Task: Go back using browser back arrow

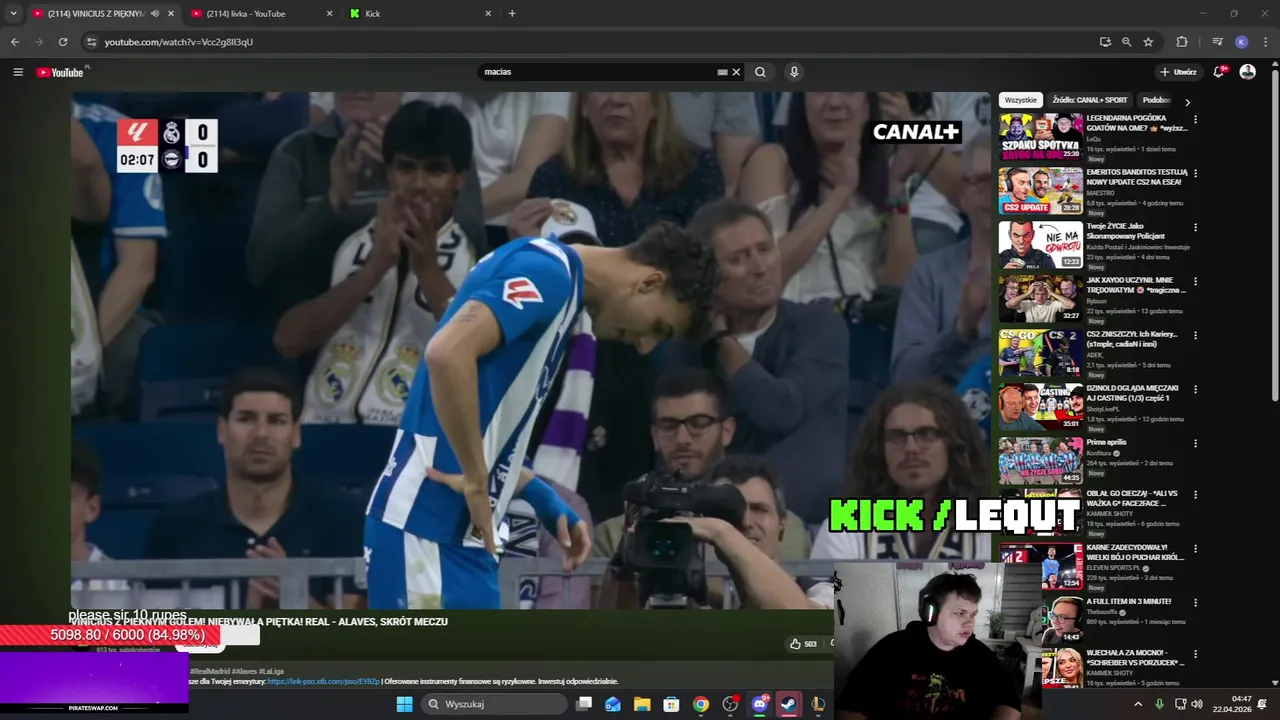Action: (x=15, y=42)
